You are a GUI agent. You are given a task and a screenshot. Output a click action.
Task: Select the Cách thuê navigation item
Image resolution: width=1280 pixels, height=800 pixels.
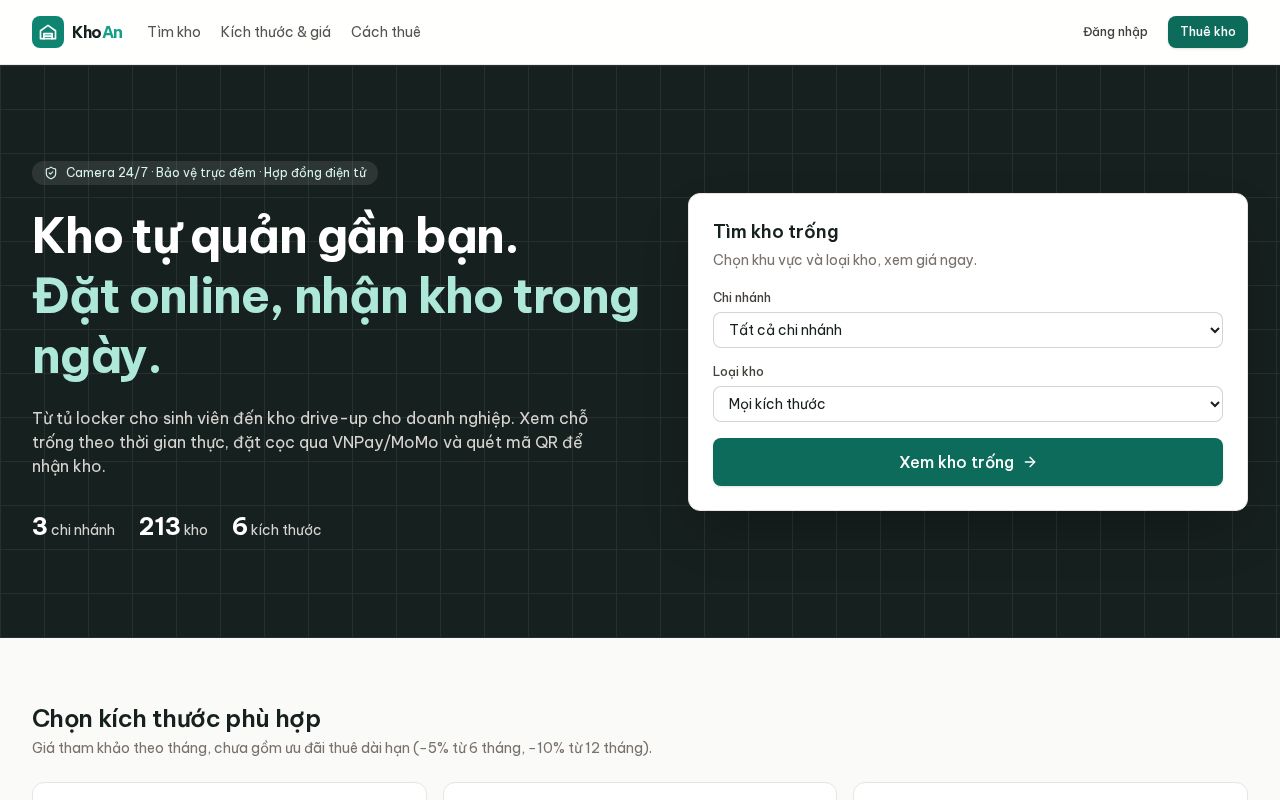click(x=386, y=32)
